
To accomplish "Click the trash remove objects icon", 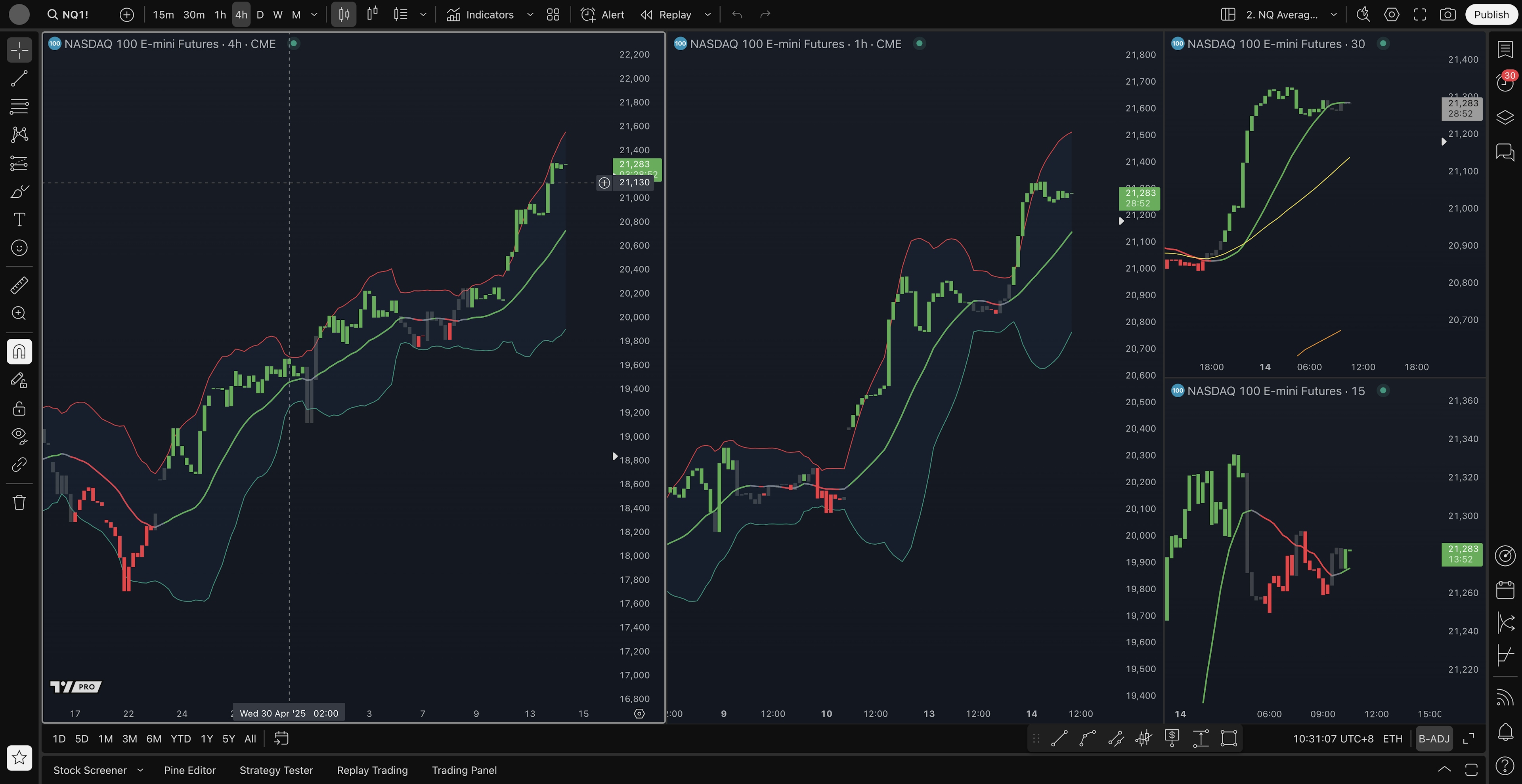I will pos(19,502).
